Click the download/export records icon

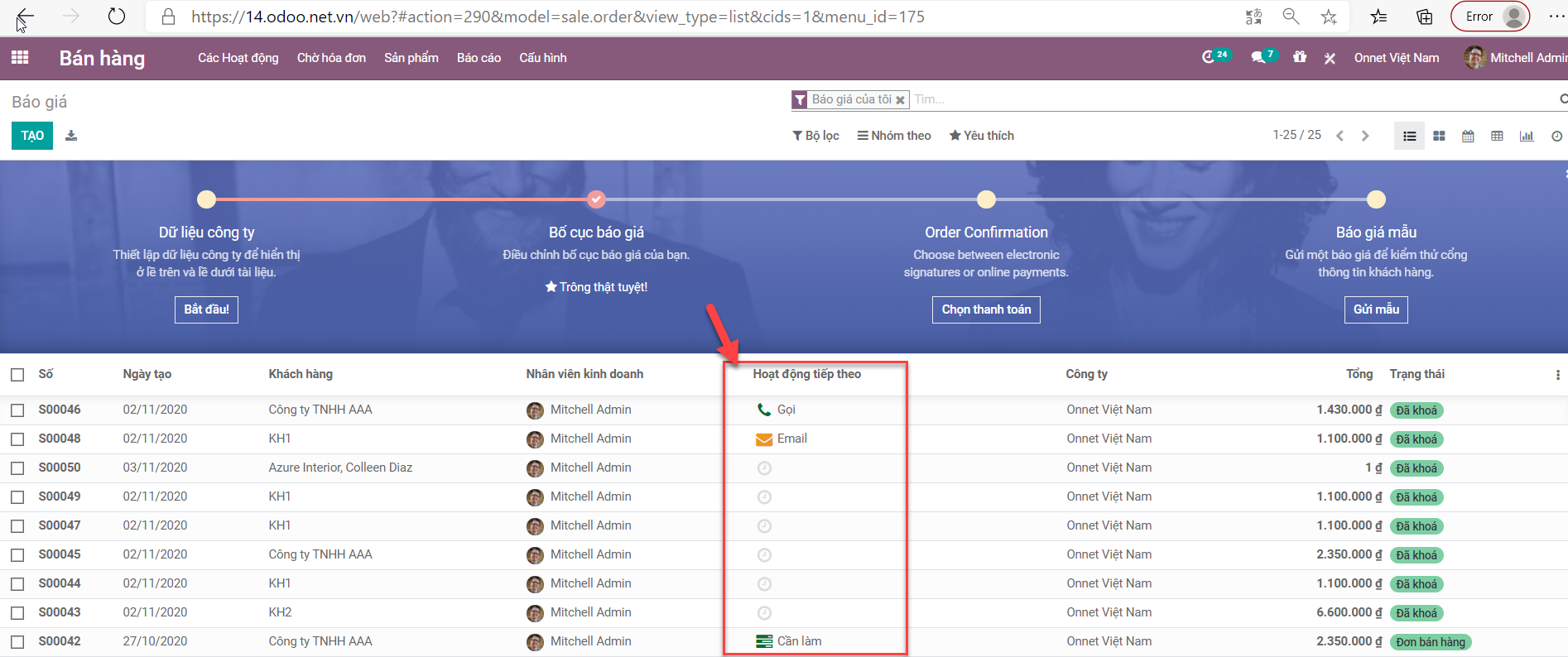[71, 136]
